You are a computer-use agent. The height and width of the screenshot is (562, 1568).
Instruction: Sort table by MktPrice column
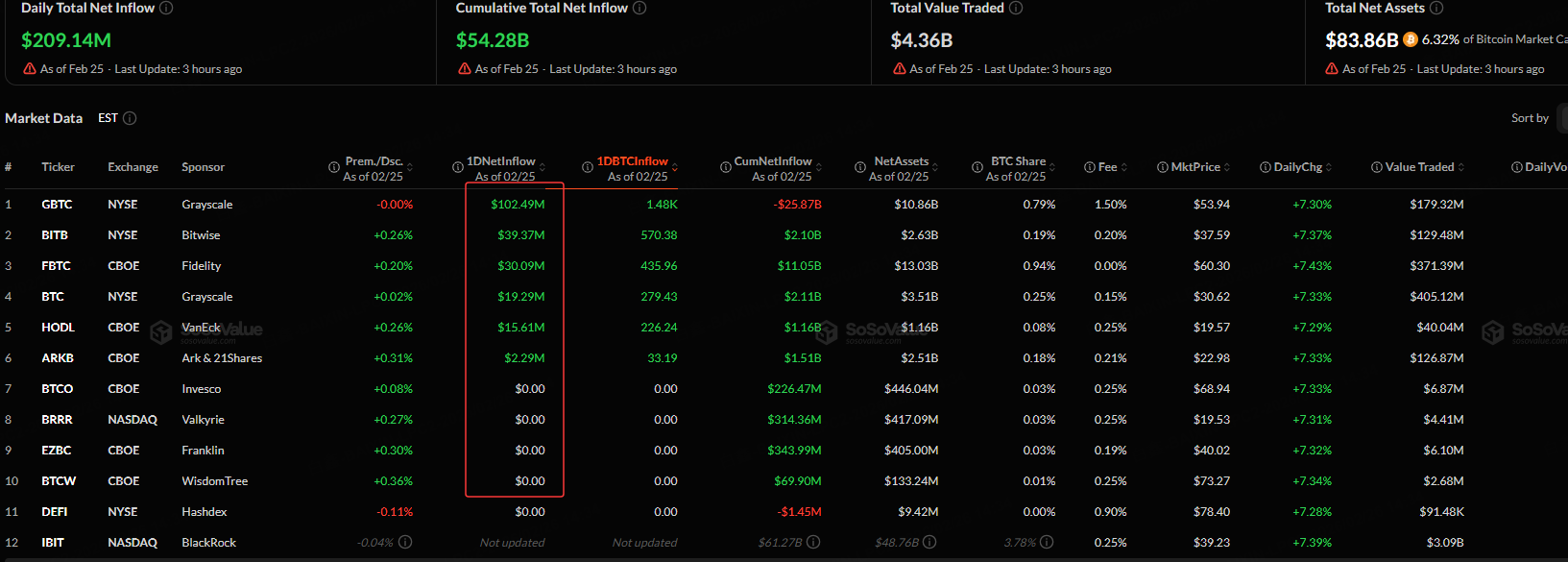pos(1227,167)
